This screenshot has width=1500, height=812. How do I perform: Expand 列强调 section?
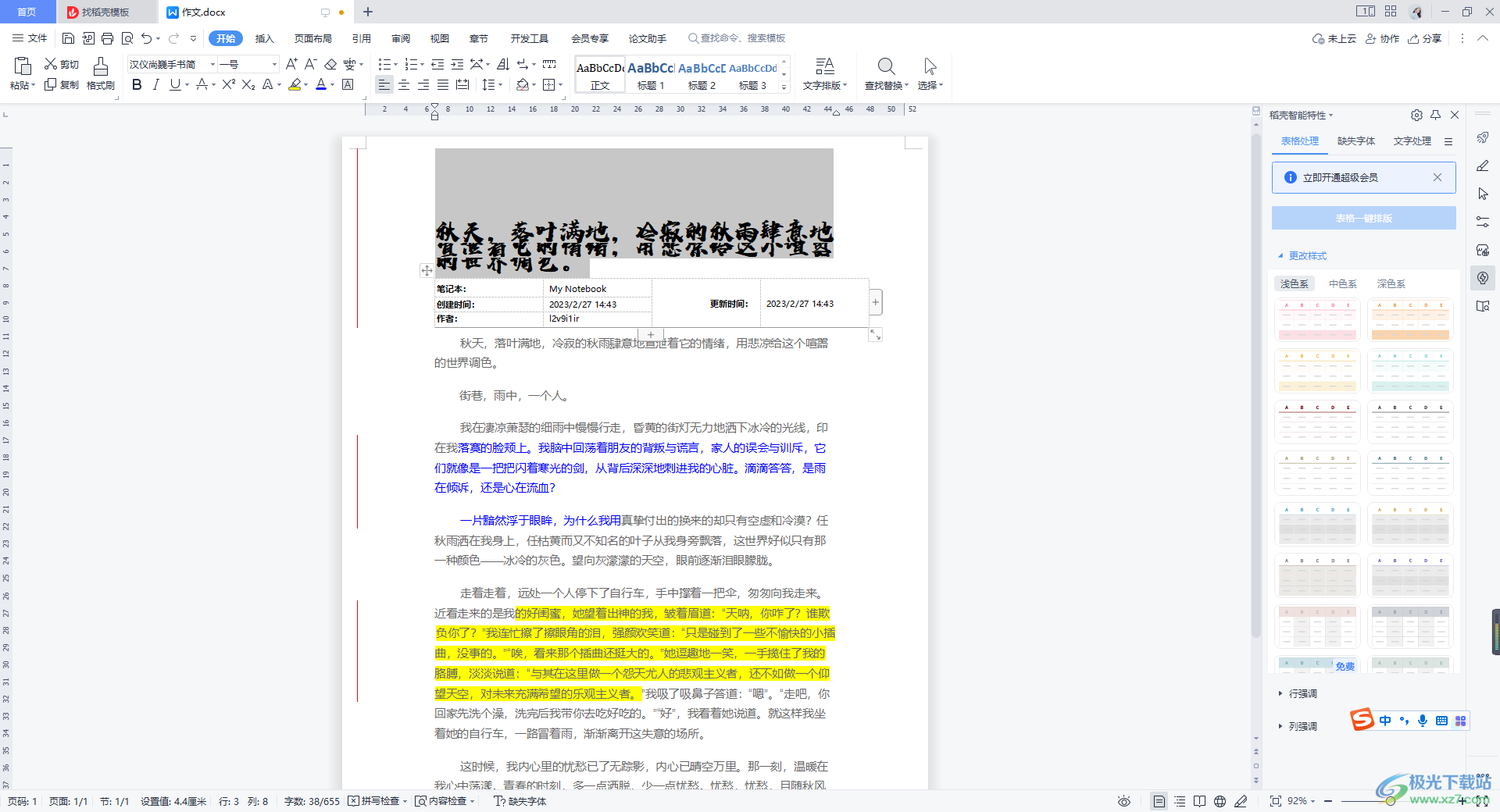click(x=1298, y=726)
